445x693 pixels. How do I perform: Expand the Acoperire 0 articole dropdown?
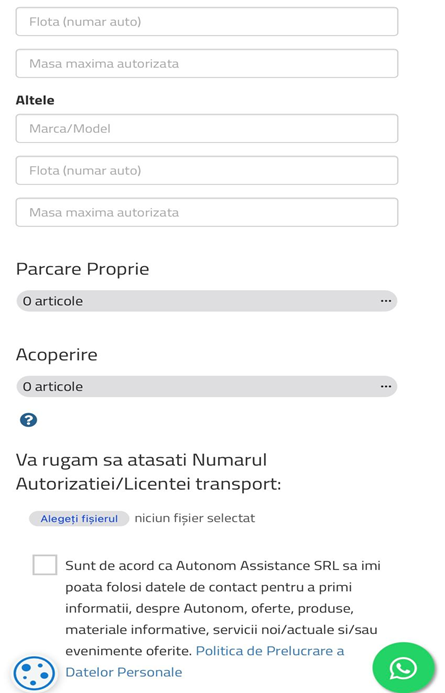click(207, 386)
